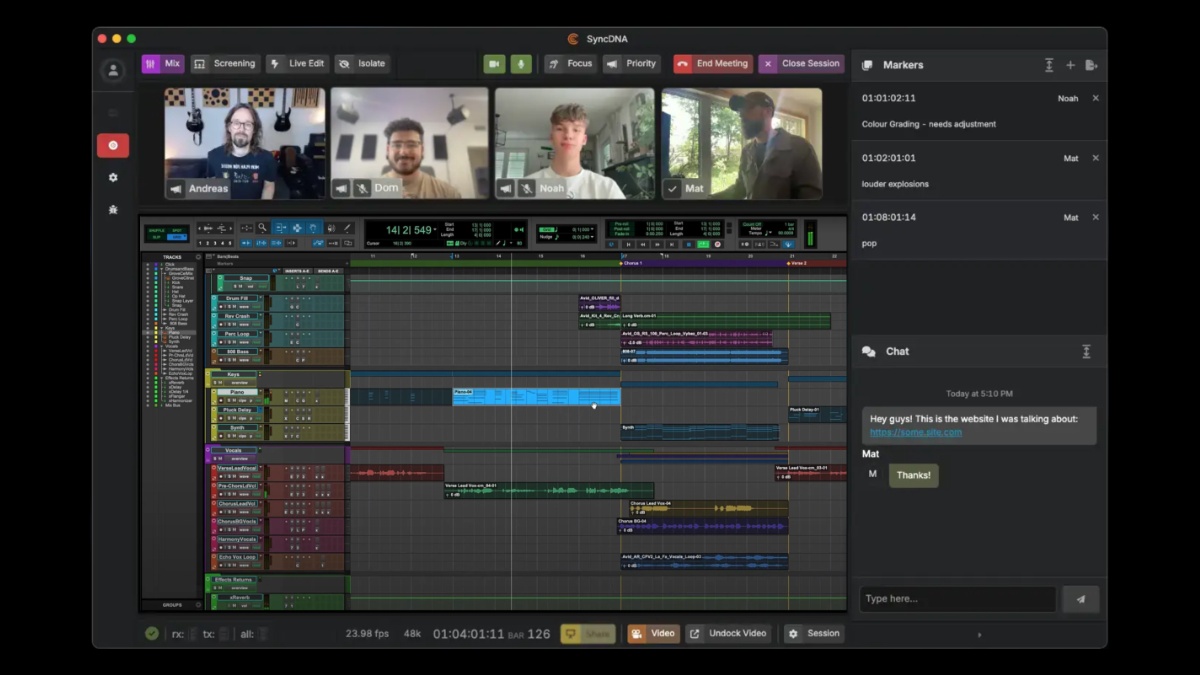Select the Pro Tools grabber hand tool
The image size is (1200, 675).
tap(314, 228)
